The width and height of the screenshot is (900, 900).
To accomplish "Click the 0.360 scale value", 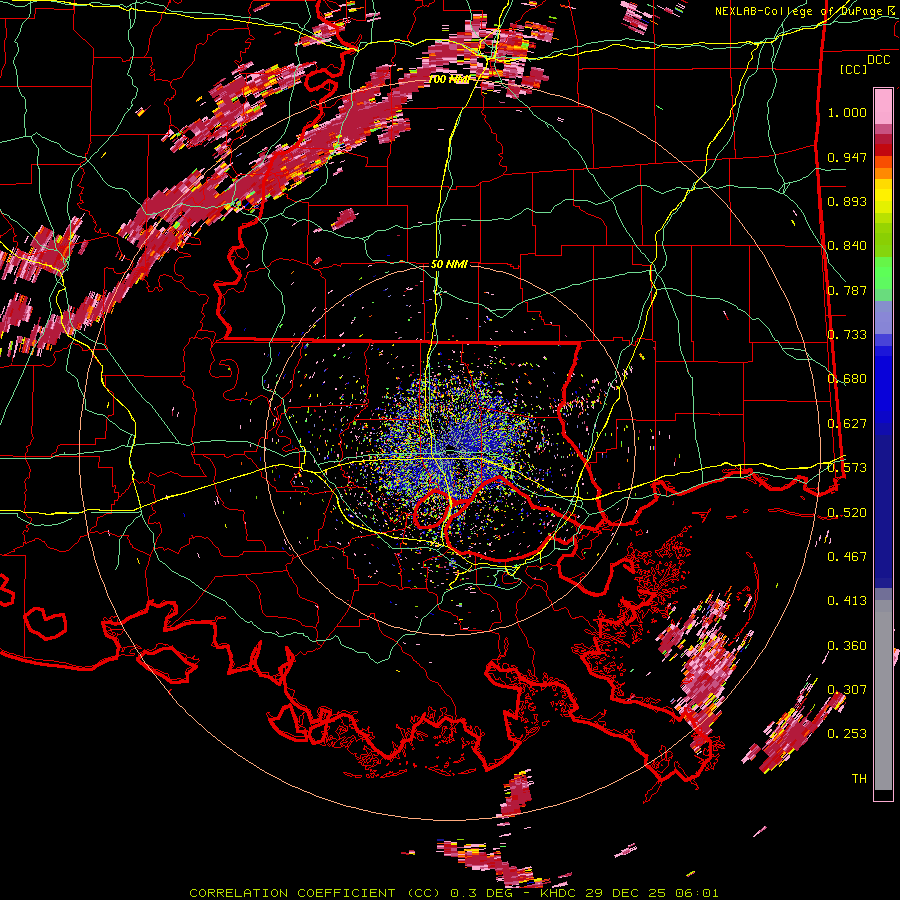I will (847, 645).
